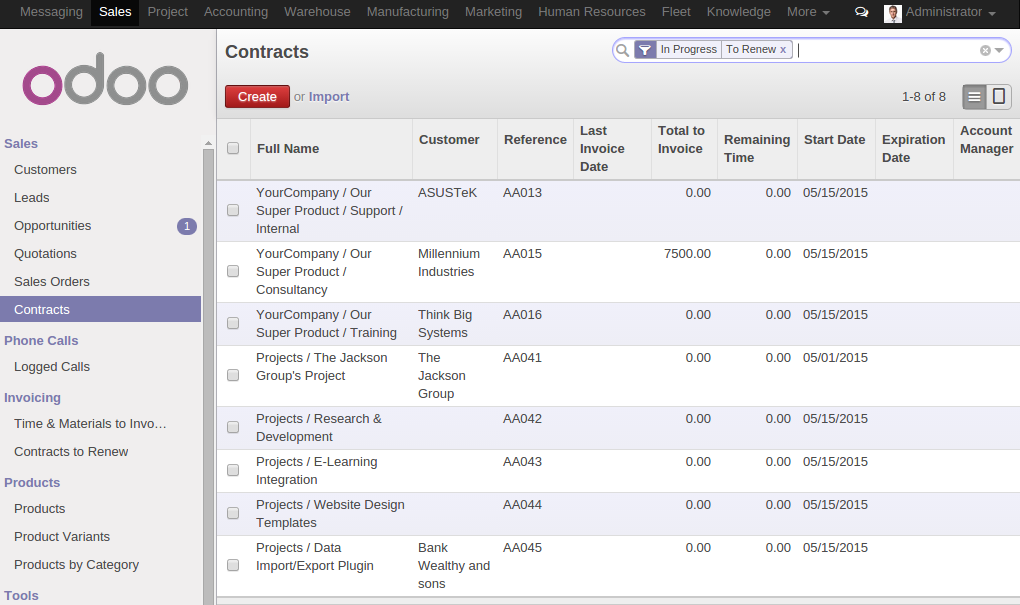Check the AA016 contract row checkbox
This screenshot has width=1020, height=605.
pyautogui.click(x=233, y=323)
